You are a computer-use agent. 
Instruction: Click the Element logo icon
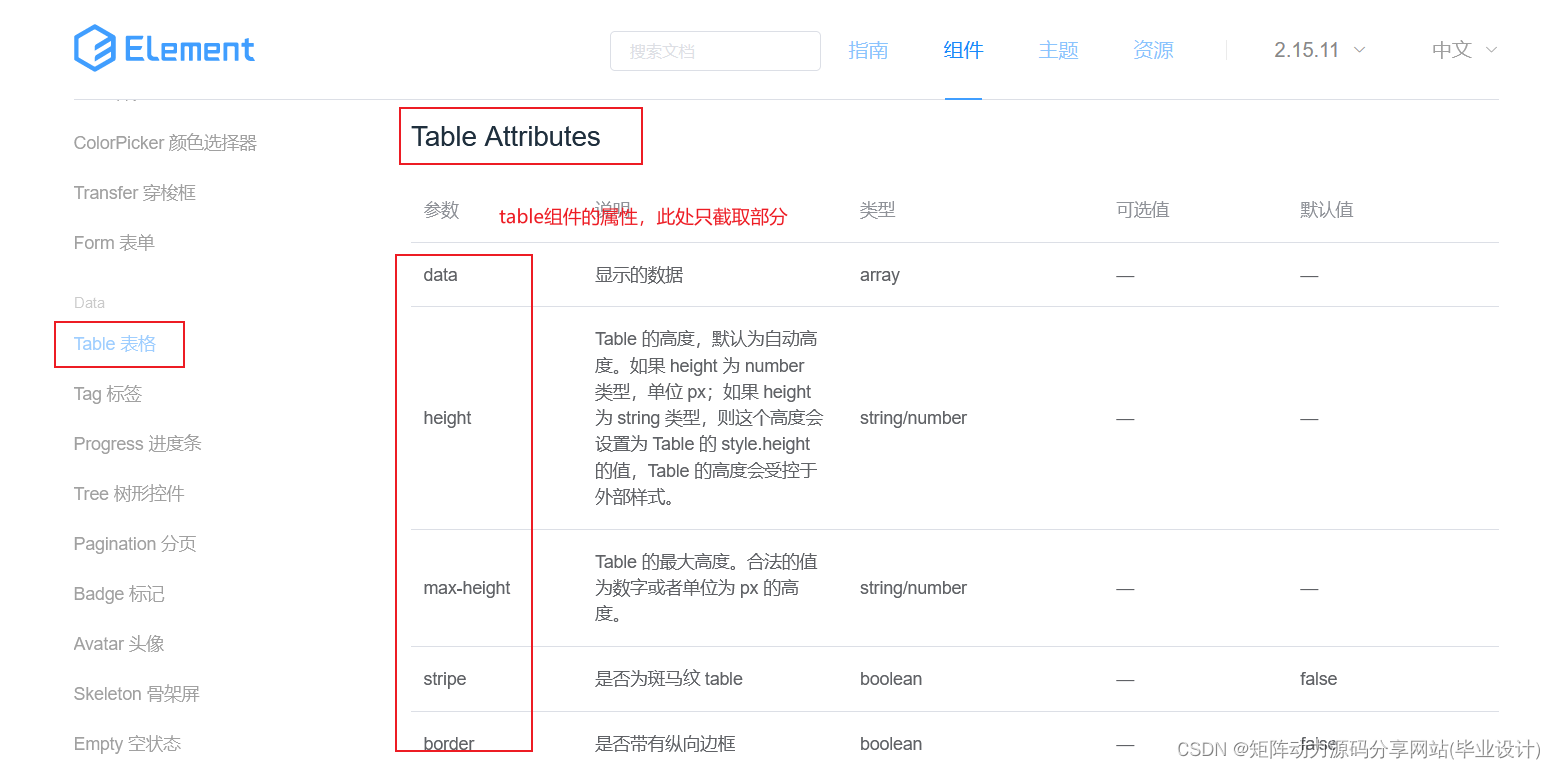pos(93,47)
